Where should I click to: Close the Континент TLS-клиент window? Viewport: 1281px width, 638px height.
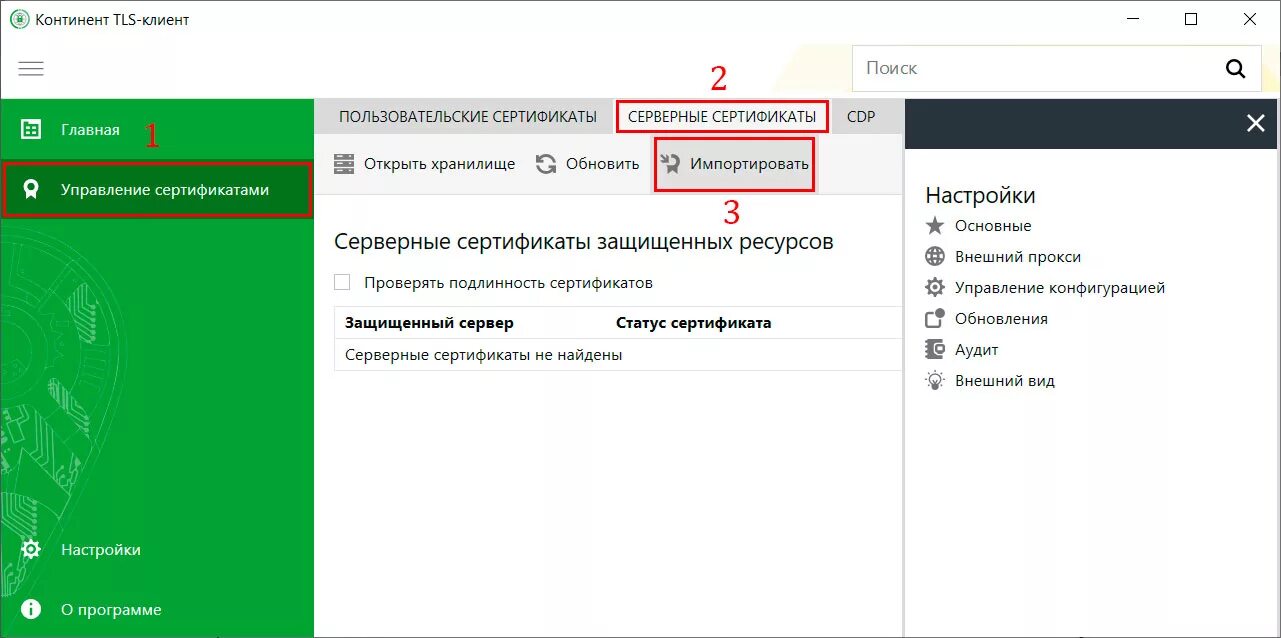[1250, 19]
